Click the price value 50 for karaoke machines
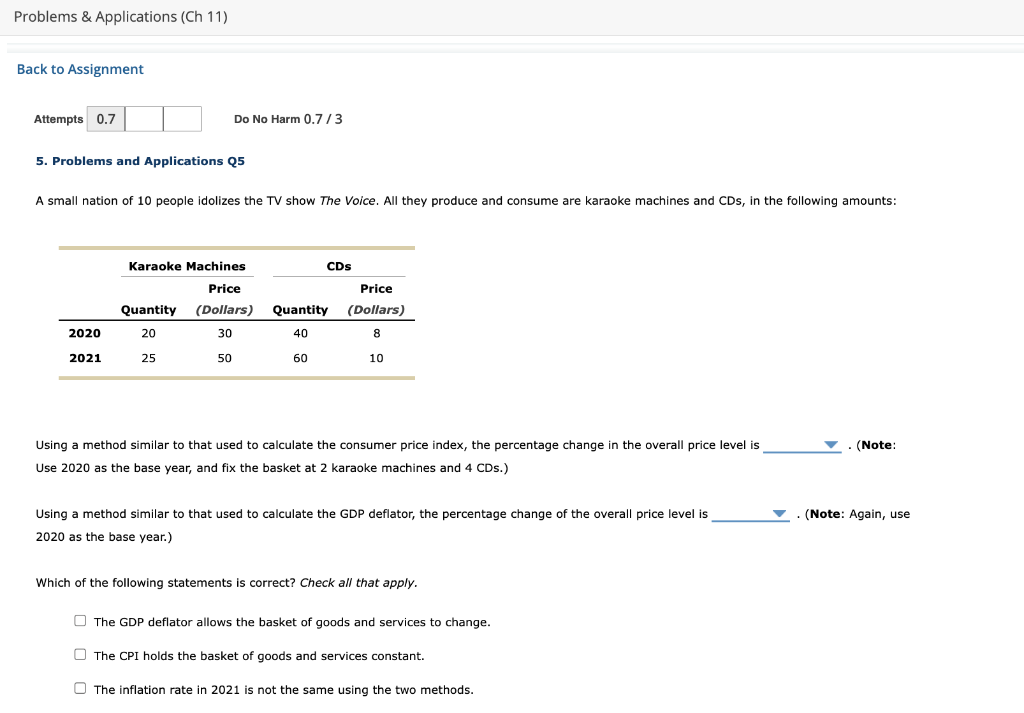The height and width of the screenshot is (713, 1024). 224,357
